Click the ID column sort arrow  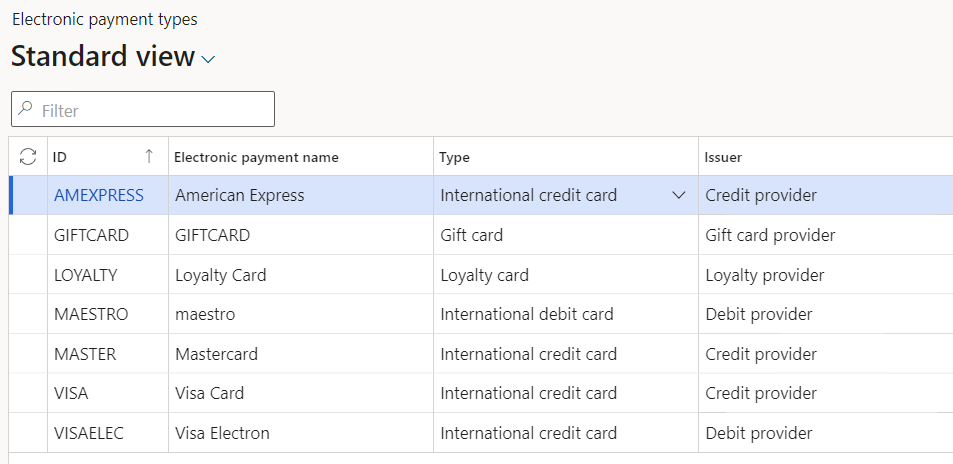[x=149, y=156]
